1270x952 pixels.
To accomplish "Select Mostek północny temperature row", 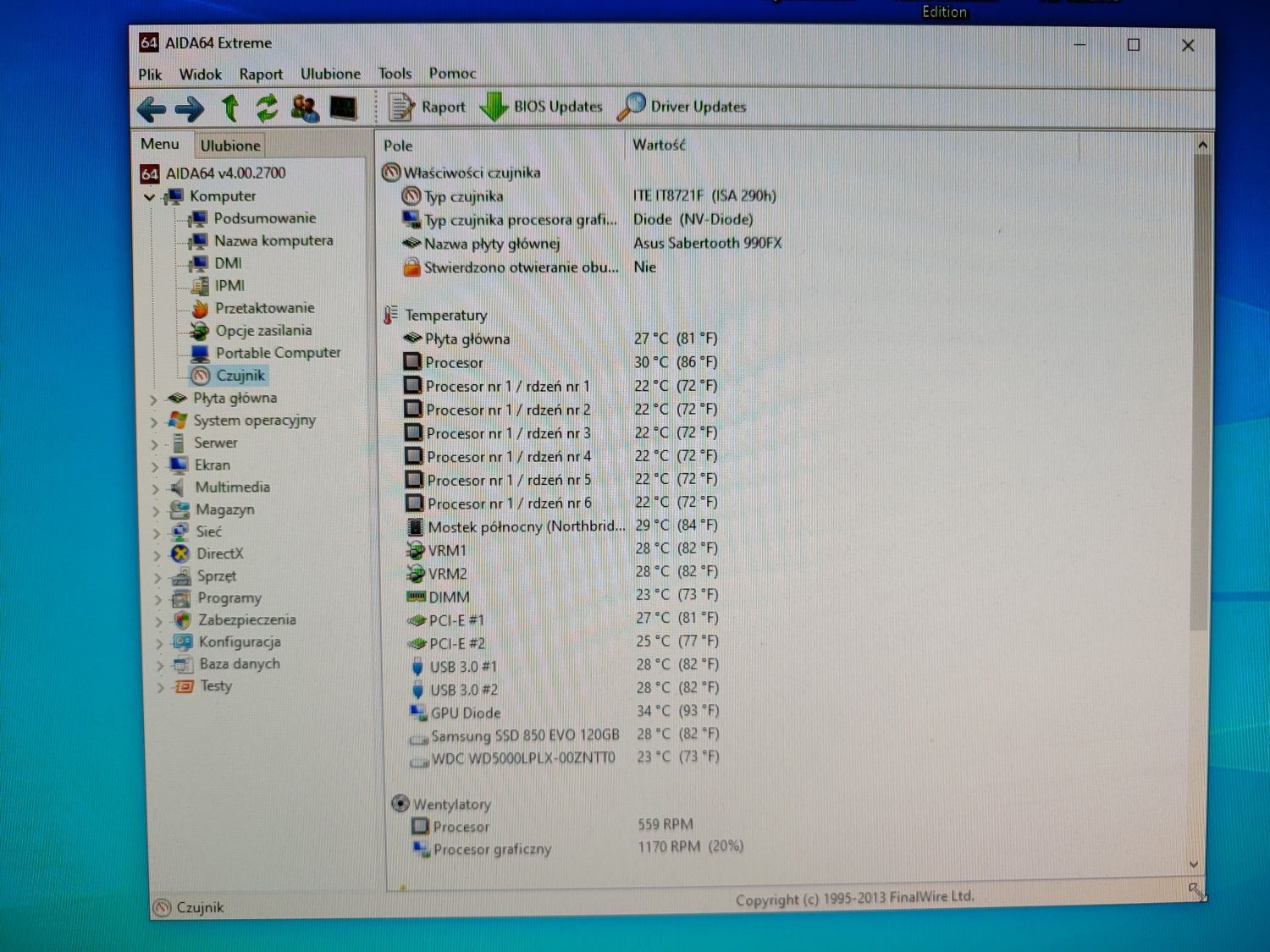I will [562, 526].
